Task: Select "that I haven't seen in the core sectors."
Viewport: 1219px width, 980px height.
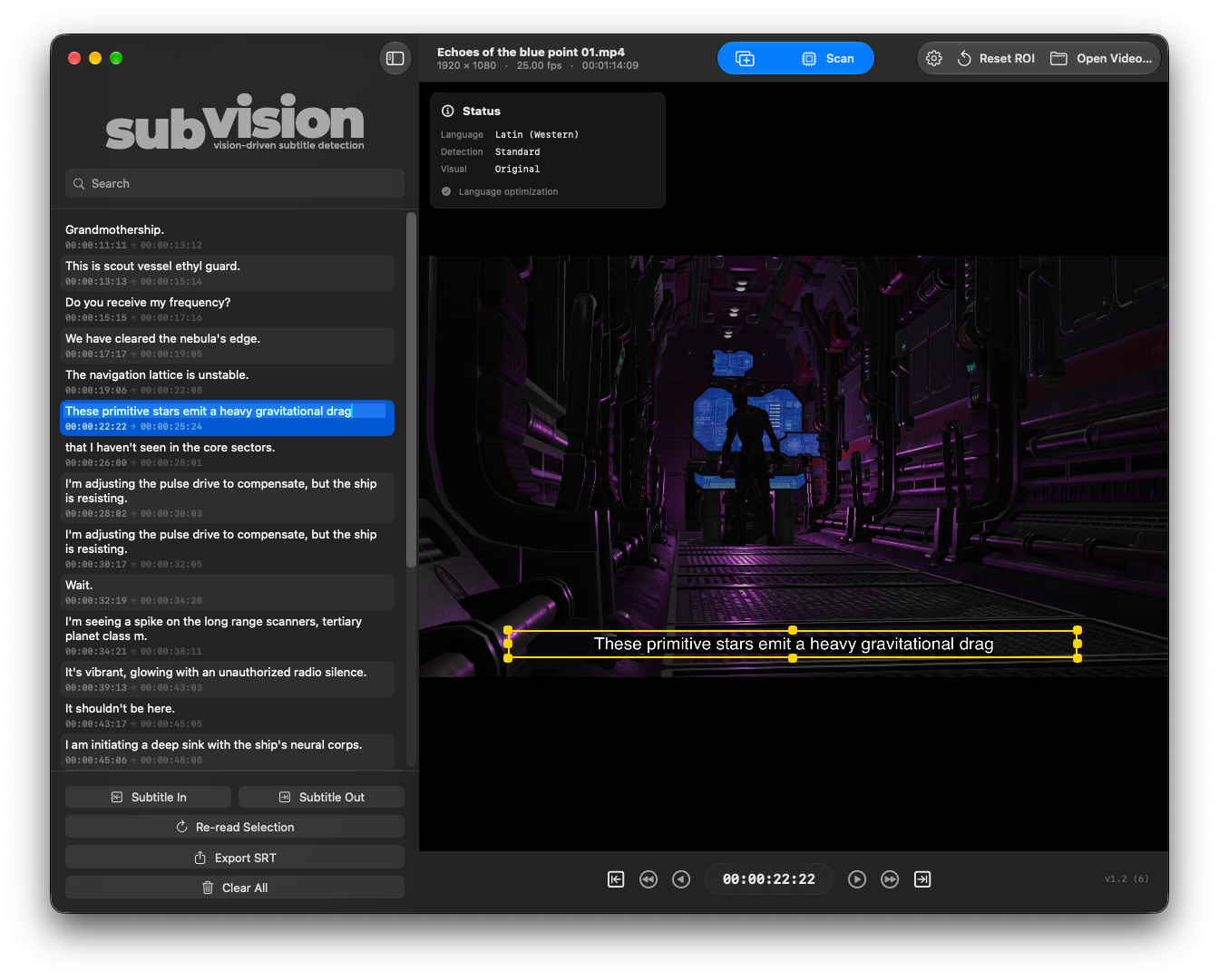Action: pos(227,454)
